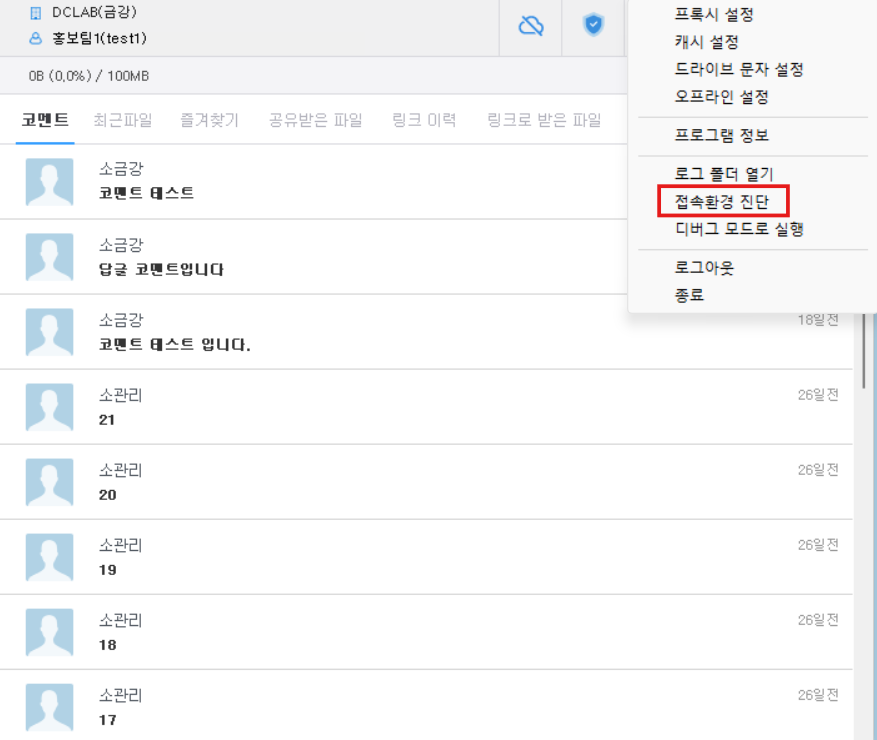Image resolution: width=877 pixels, height=740 pixels.
Task: Click the cloud offline sync icon
Action: pos(531,26)
